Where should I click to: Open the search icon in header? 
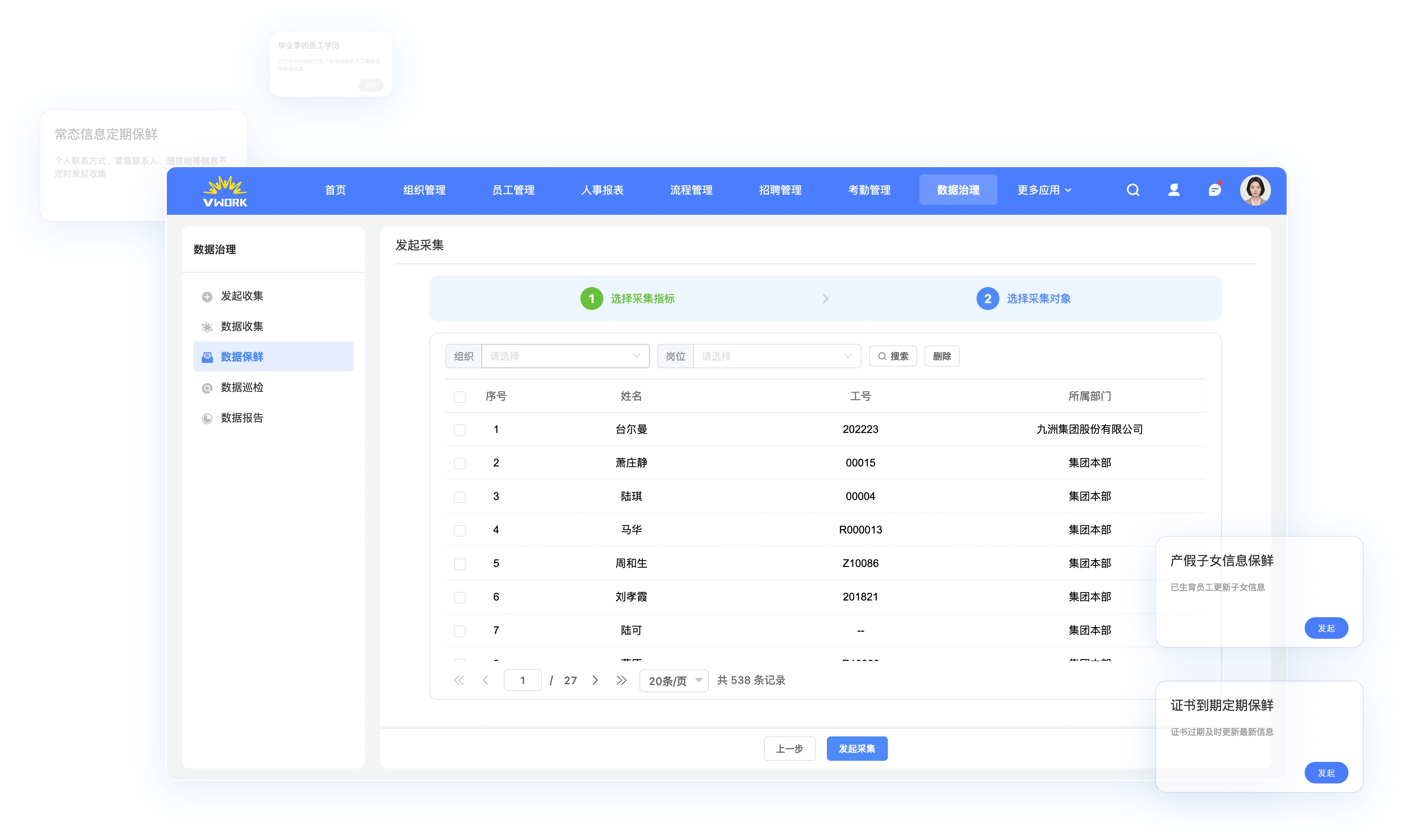[x=1133, y=190]
